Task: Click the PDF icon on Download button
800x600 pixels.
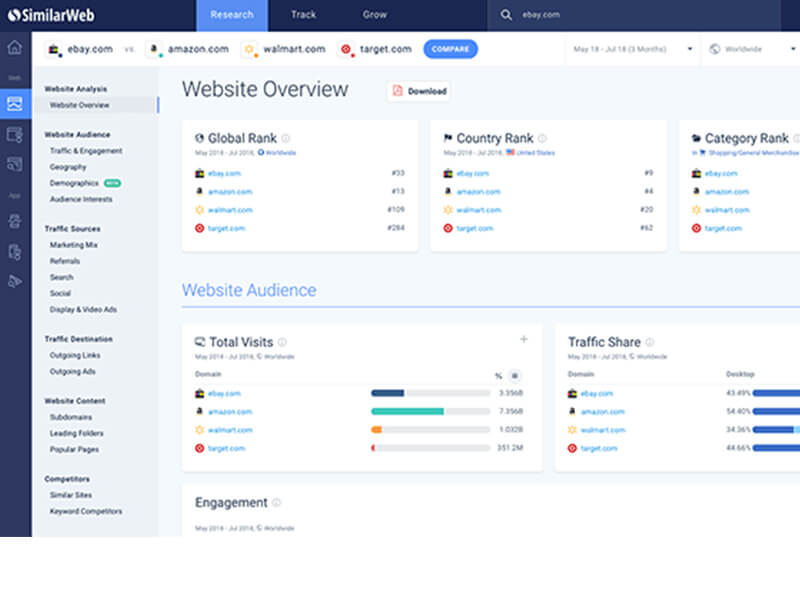Action: [397, 91]
